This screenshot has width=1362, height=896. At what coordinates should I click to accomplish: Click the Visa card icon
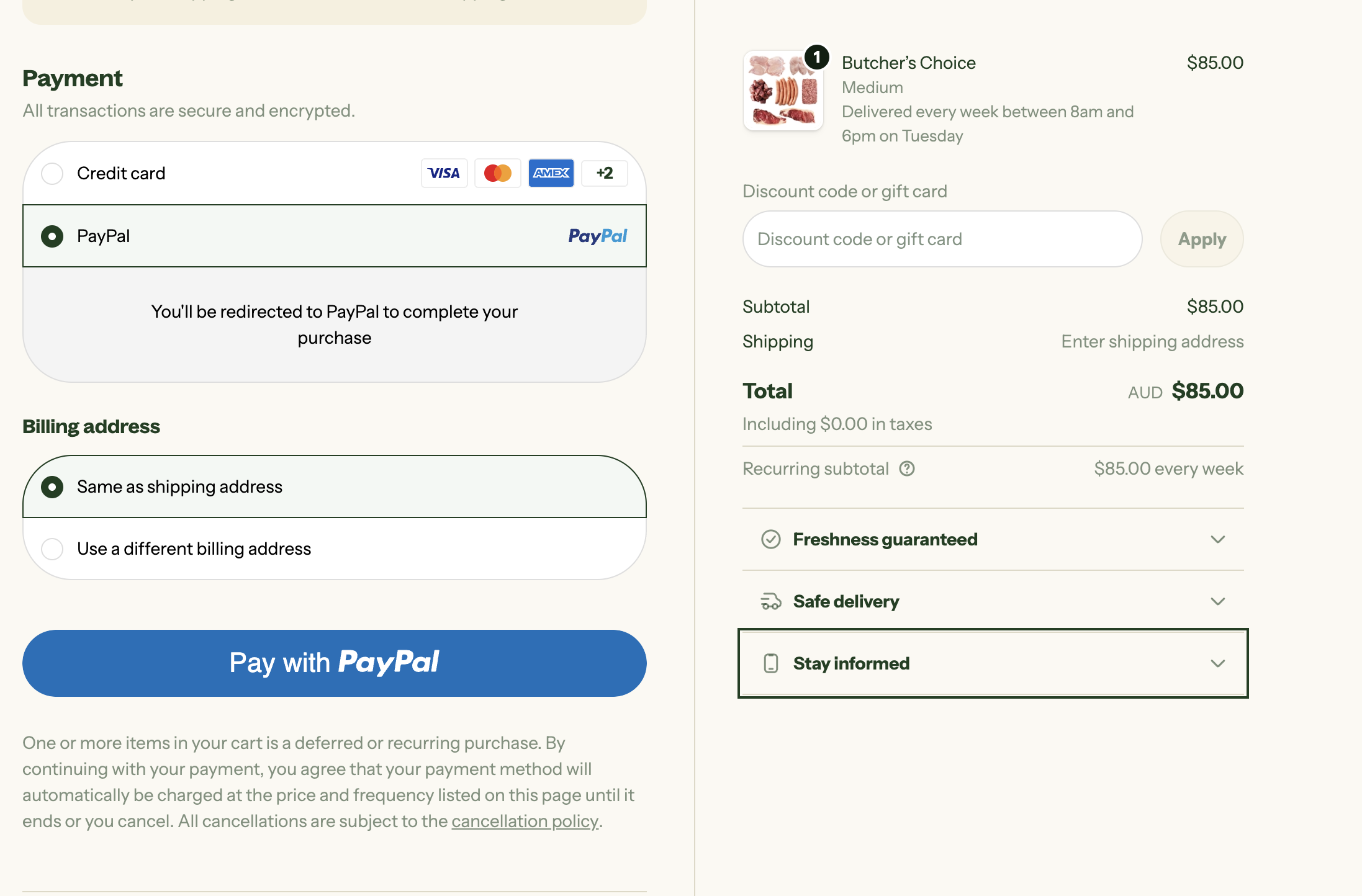point(444,173)
